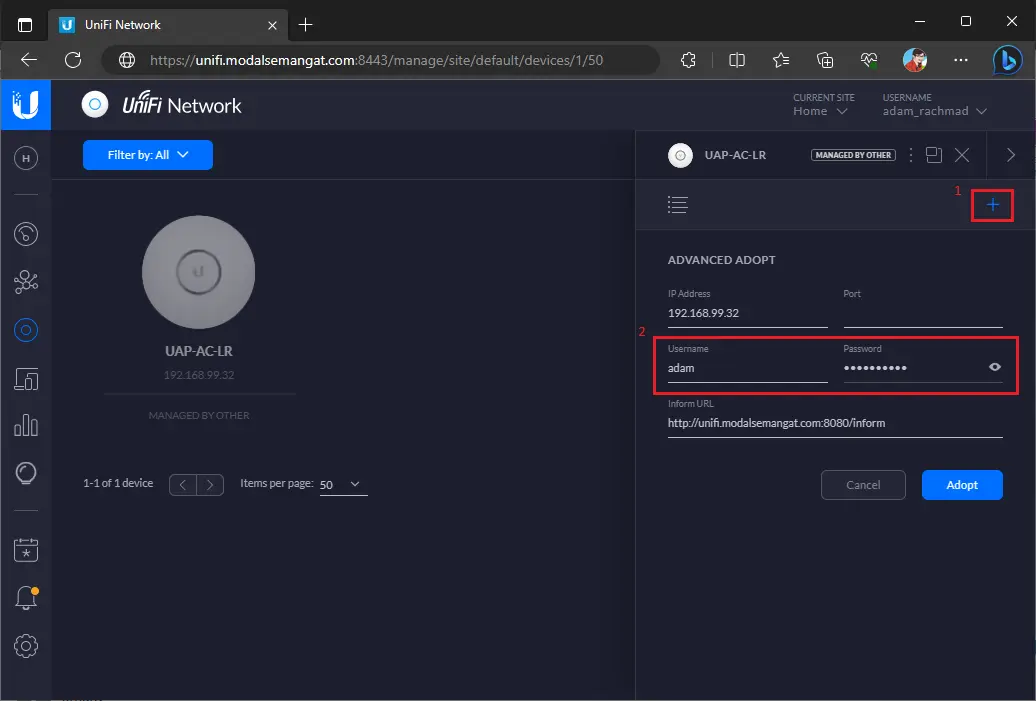This screenshot has height=701, width=1036.
Task: Select the UAP-AC-LR device thumbnail
Action: (x=198, y=272)
